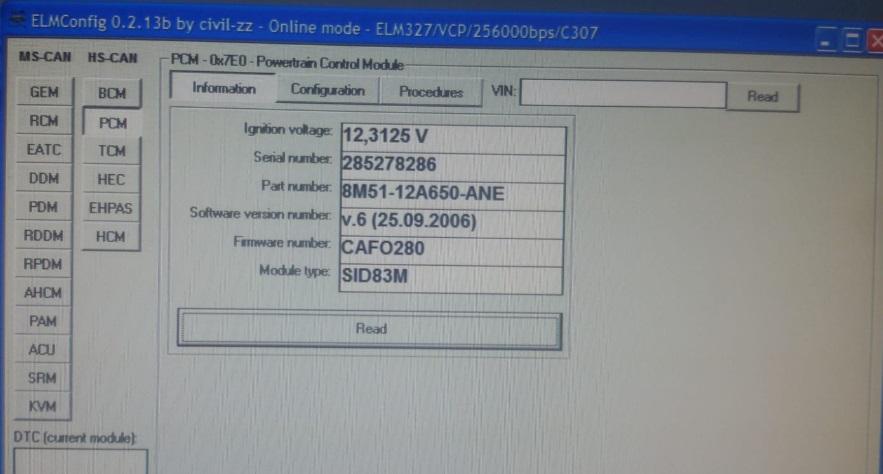Select the PCM module button

pos(113,123)
